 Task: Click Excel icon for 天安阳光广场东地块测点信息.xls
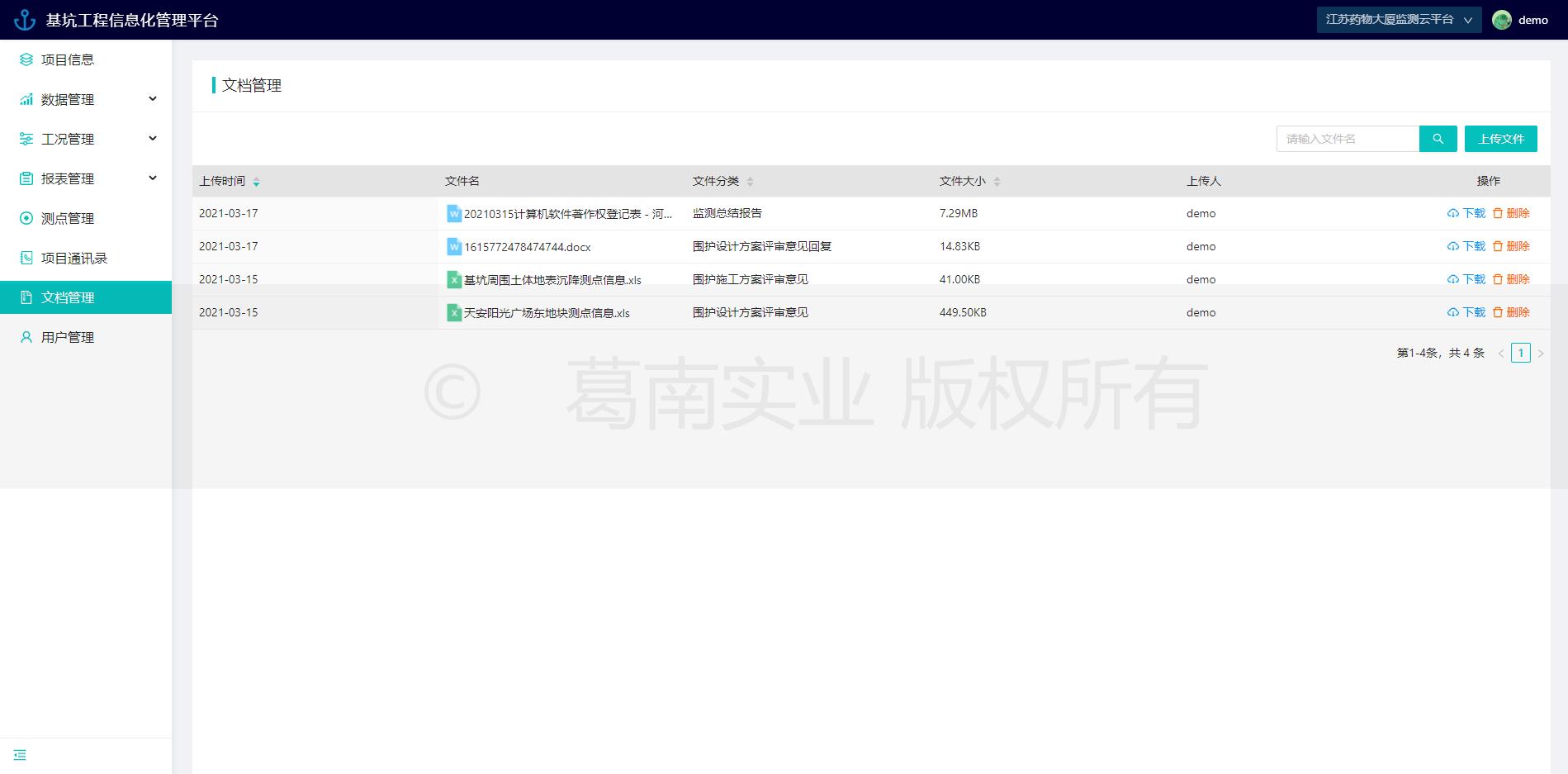pos(453,312)
